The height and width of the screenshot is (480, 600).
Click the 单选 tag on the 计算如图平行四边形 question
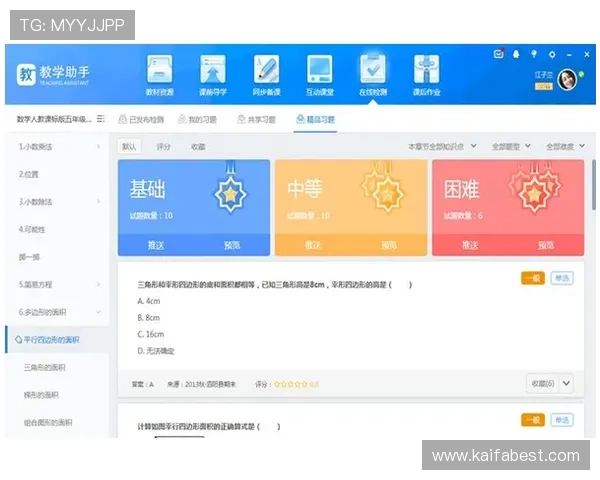click(x=562, y=420)
